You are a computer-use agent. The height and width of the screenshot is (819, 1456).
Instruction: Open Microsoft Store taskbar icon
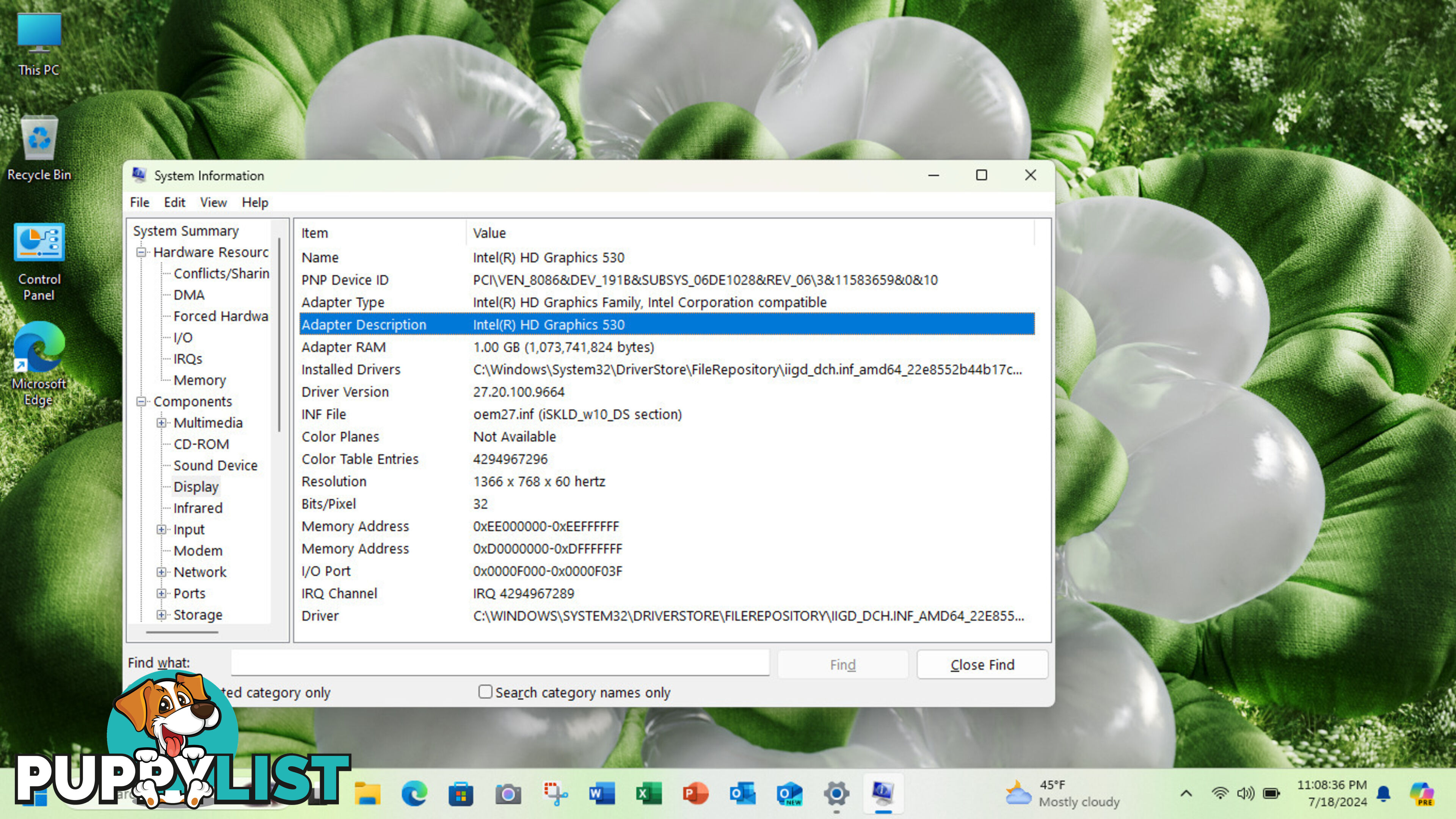coord(461,794)
